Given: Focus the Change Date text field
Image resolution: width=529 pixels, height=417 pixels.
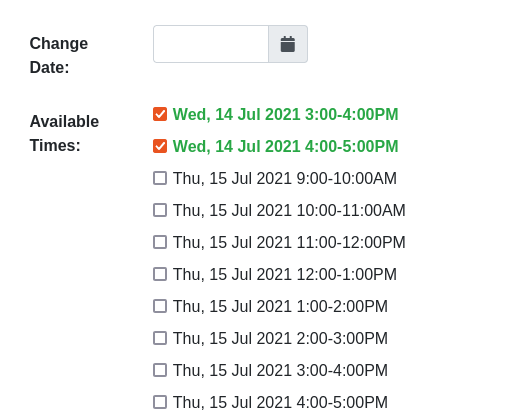Looking at the screenshot, I should (211, 44).
